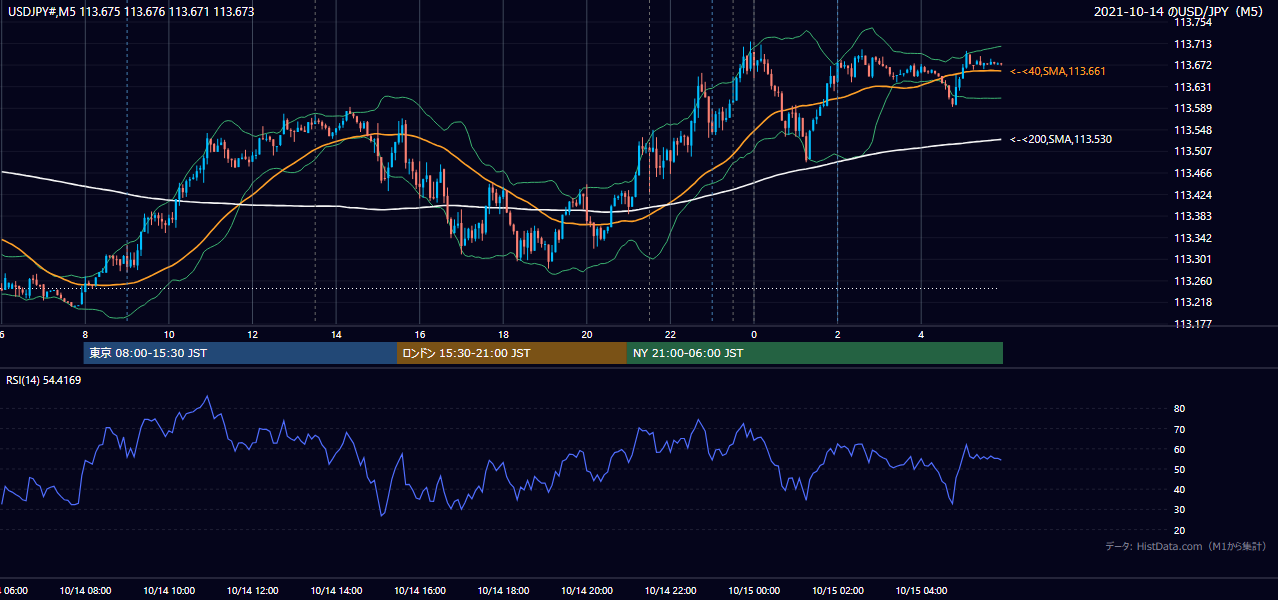Viewport: 1278px width, 600px height.
Task: Click the RSI 40 level label
Action: pyautogui.click(x=1179, y=489)
